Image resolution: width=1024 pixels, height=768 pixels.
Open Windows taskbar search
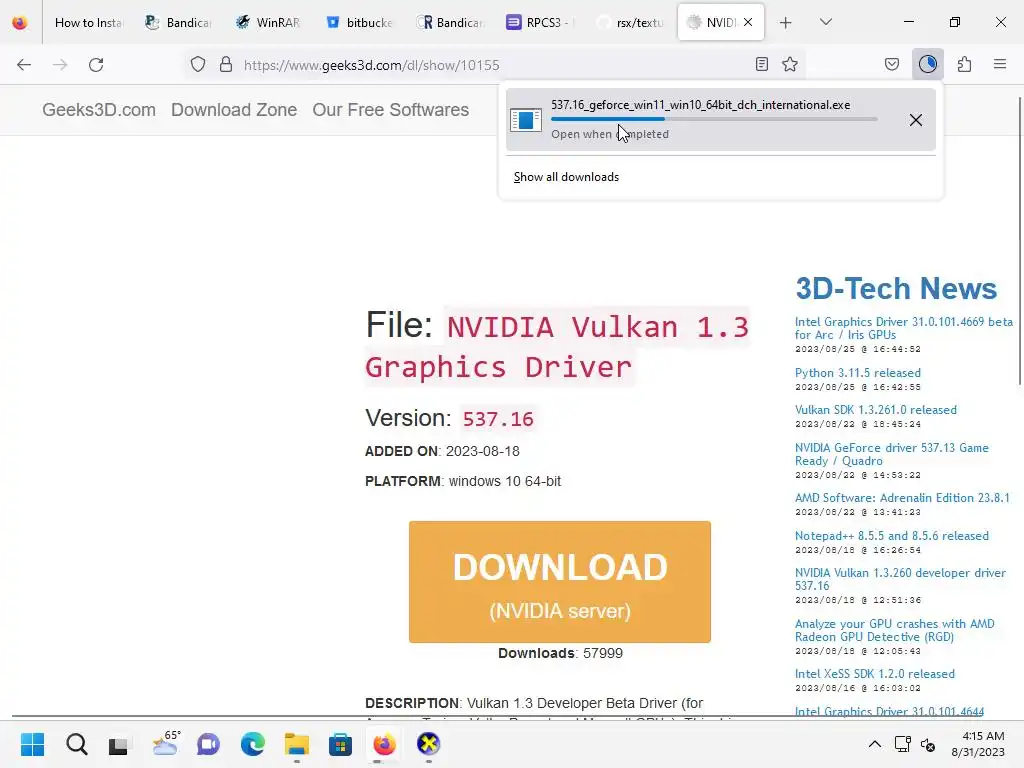click(x=76, y=744)
